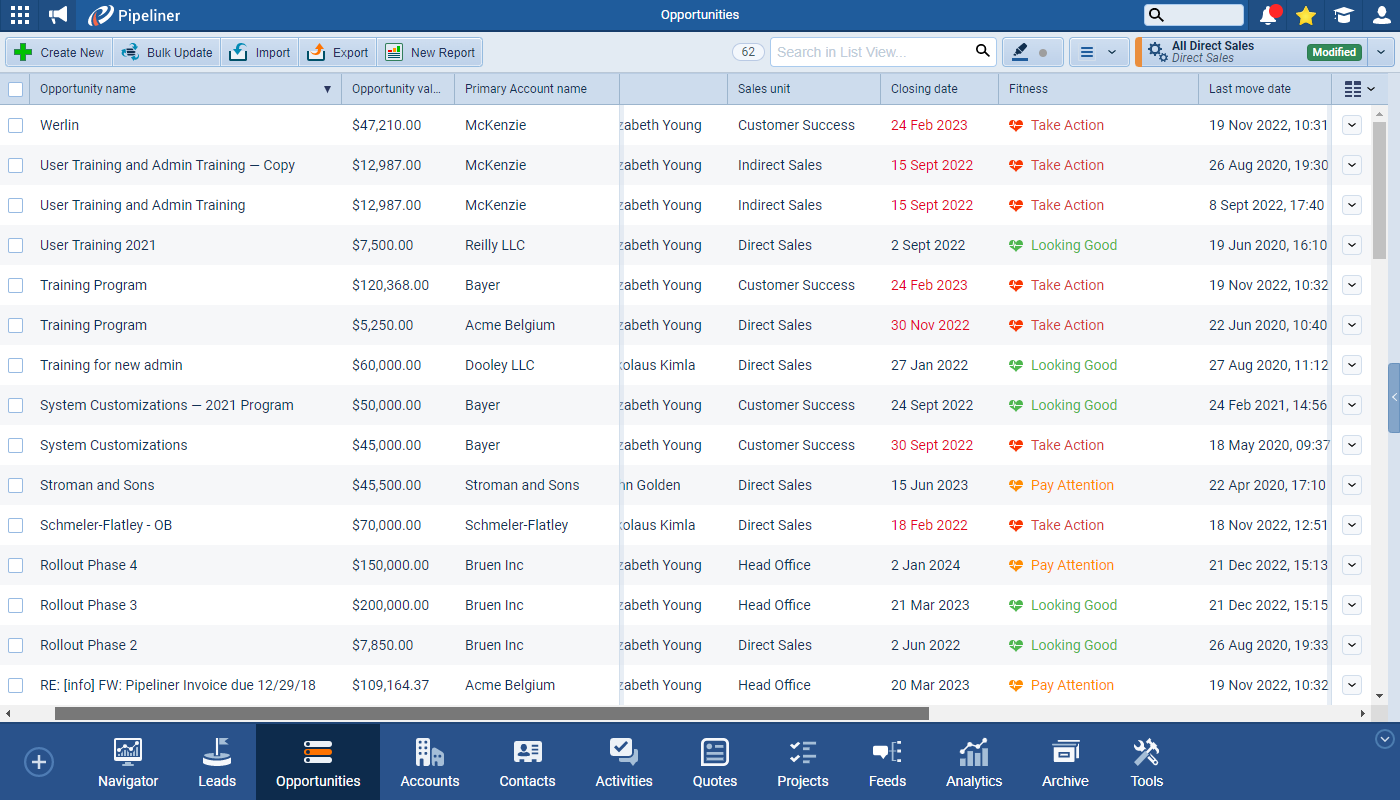The width and height of the screenshot is (1400, 800).
Task: Click the horizontal scrollbar thumb
Action: pyautogui.click(x=491, y=714)
